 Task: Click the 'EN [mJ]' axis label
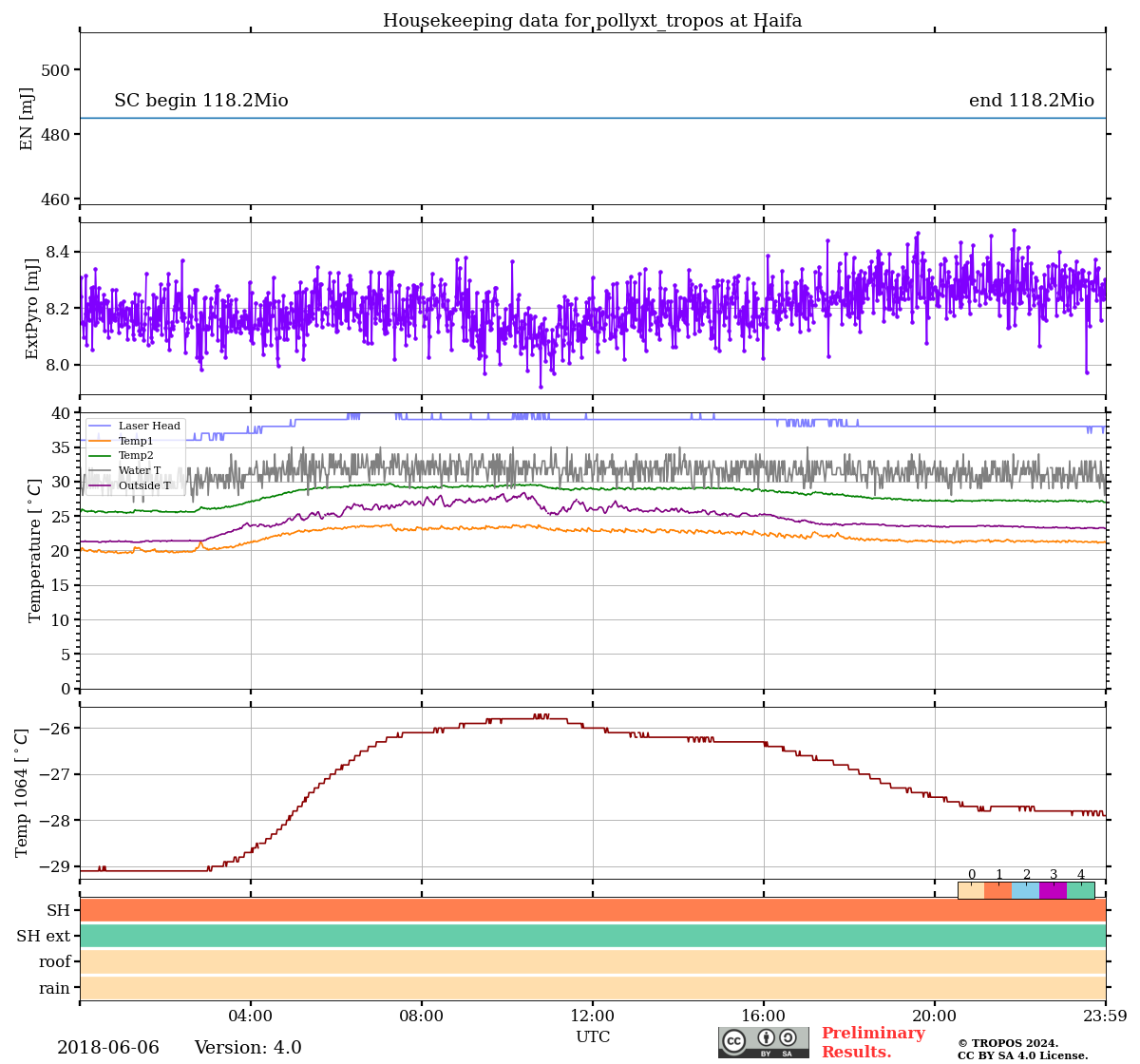(27, 119)
